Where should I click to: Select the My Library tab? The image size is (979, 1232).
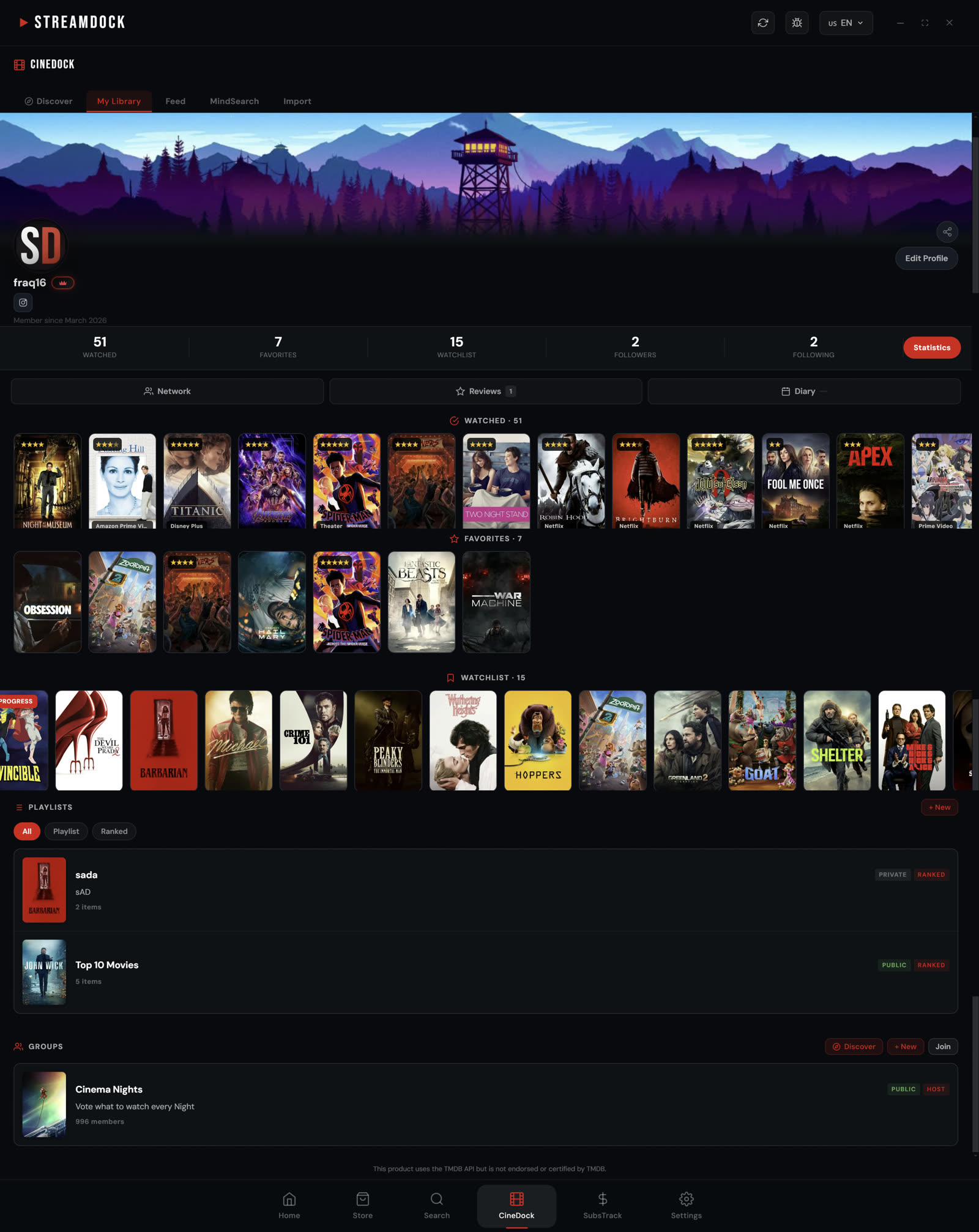click(119, 101)
